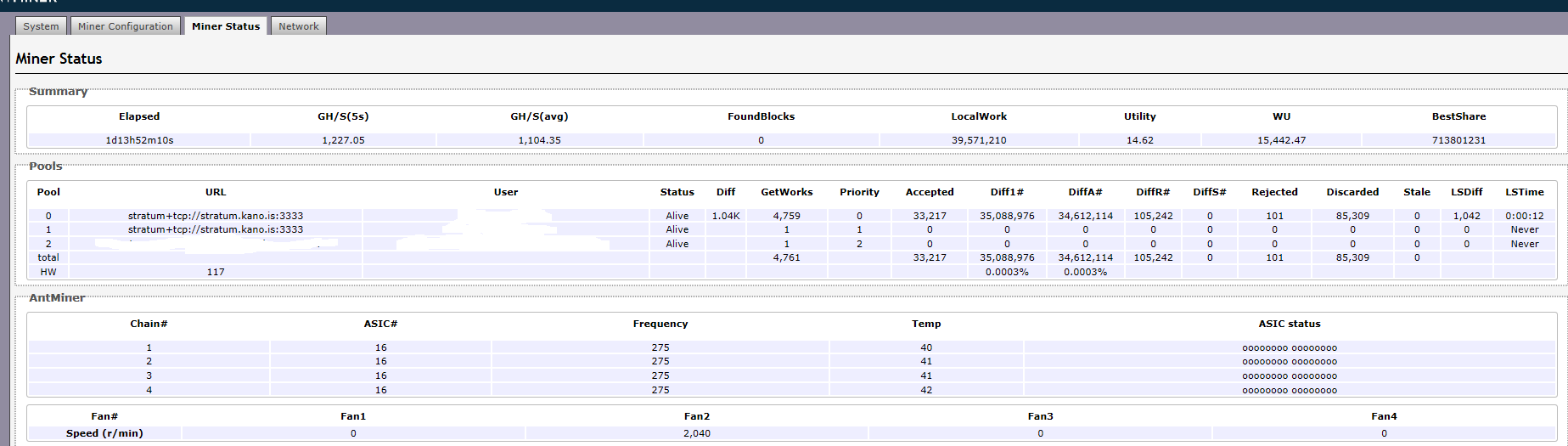
Task: Click pool 0 Rejected value 101
Action: [x=1274, y=216]
